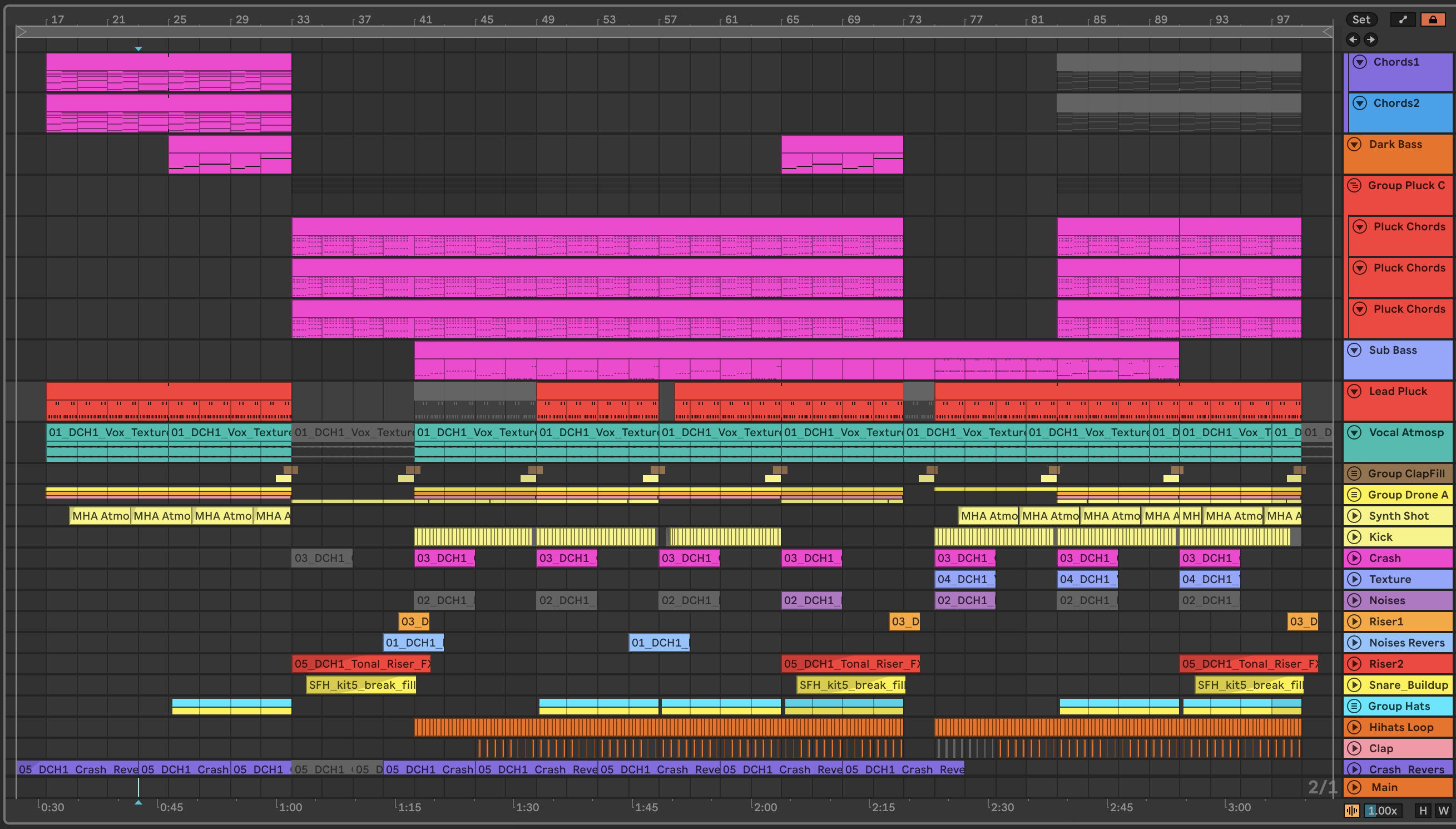This screenshot has height=829, width=1456.
Task: Toggle the waveform zoom display icon
Action: [x=1352, y=810]
